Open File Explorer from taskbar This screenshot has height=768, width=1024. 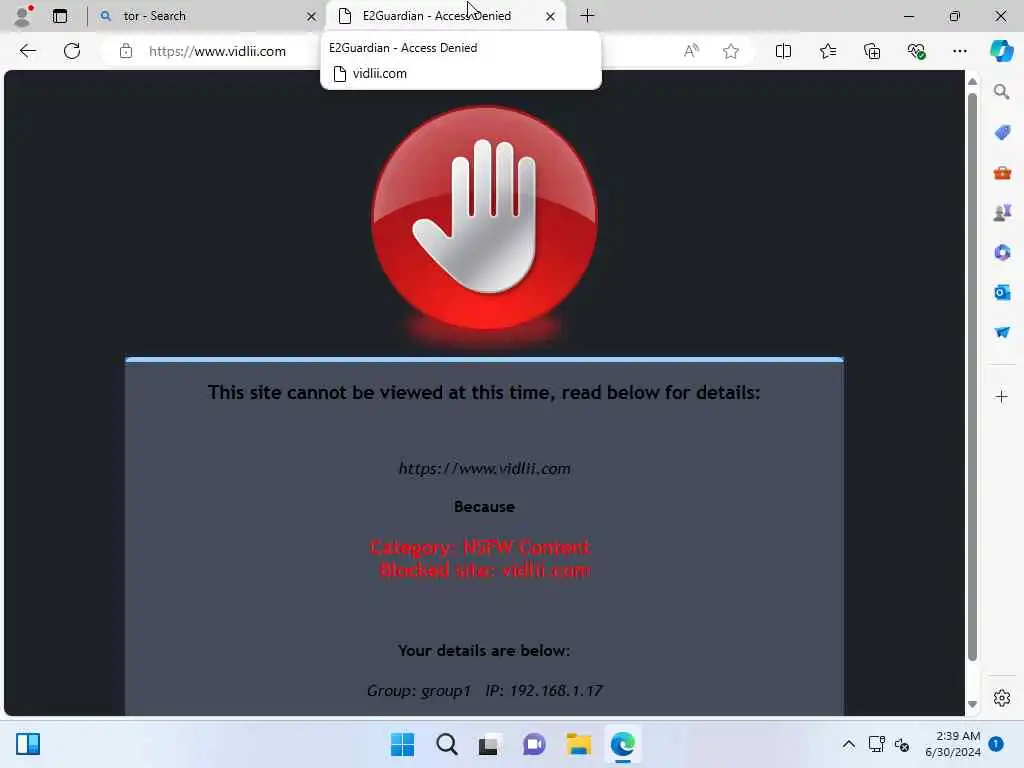coord(579,744)
